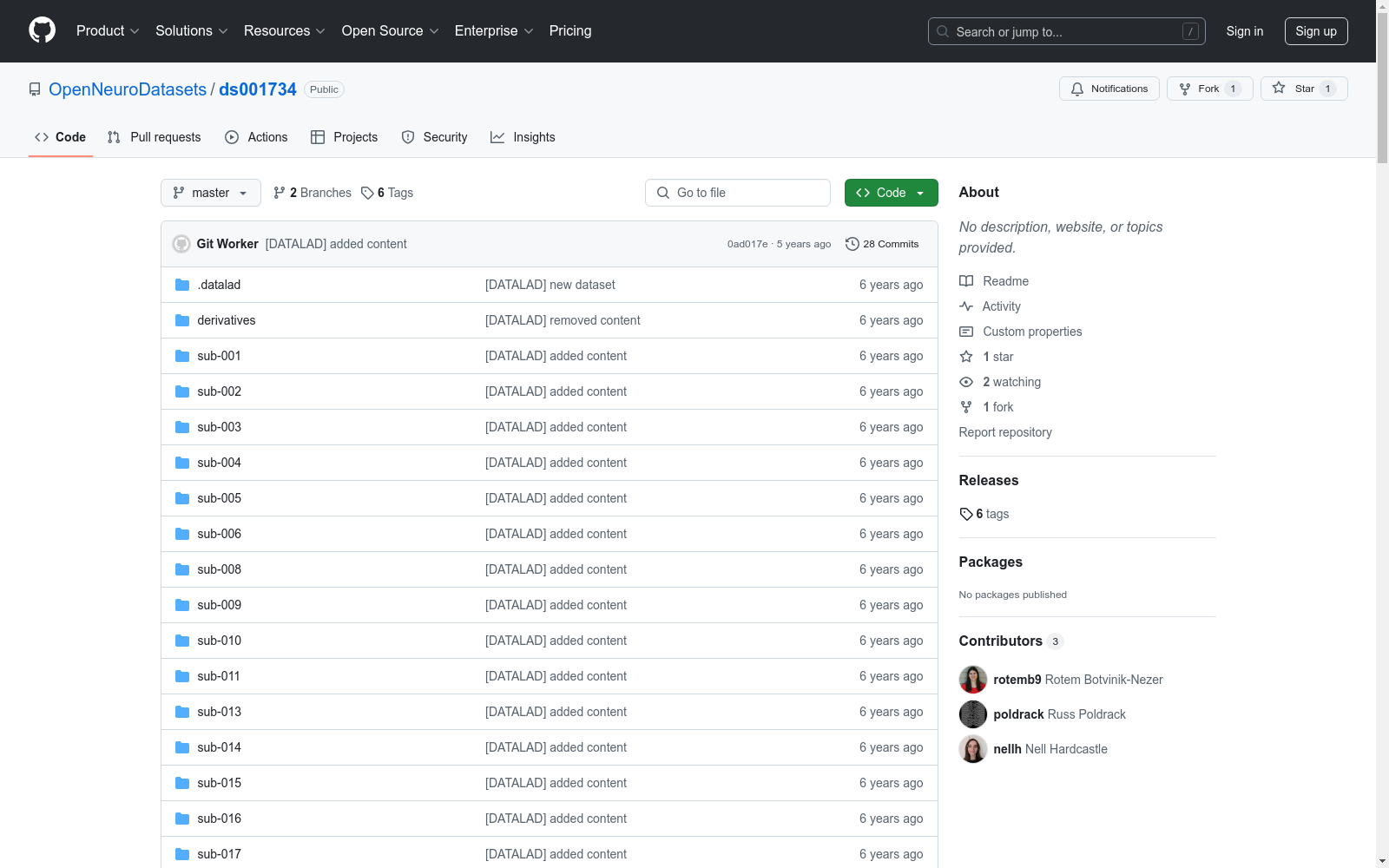Open commit hash 0ad017e
This screenshot has height=868, width=1389.
(x=747, y=244)
